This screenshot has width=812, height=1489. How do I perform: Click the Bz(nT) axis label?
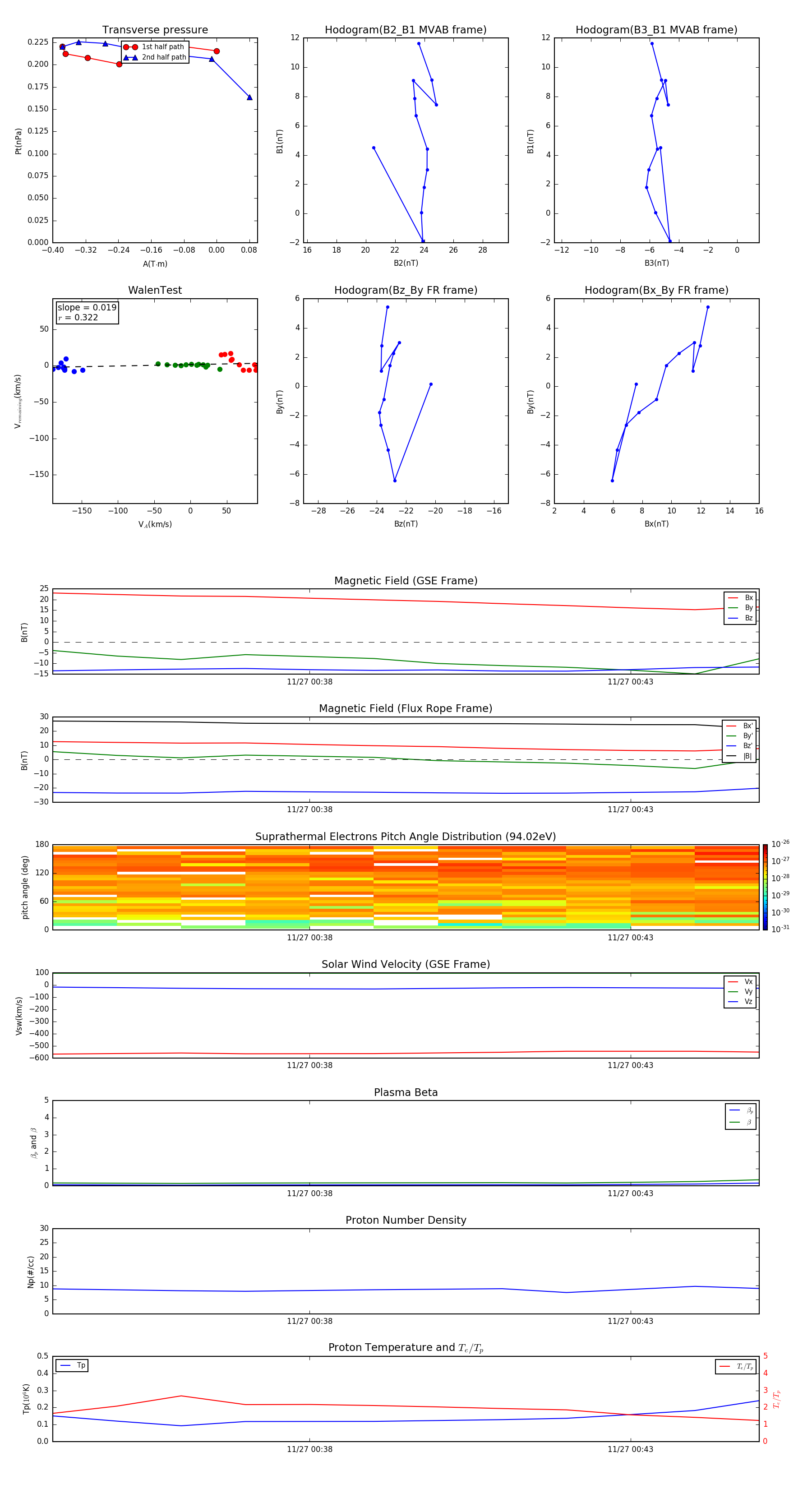pos(406,524)
